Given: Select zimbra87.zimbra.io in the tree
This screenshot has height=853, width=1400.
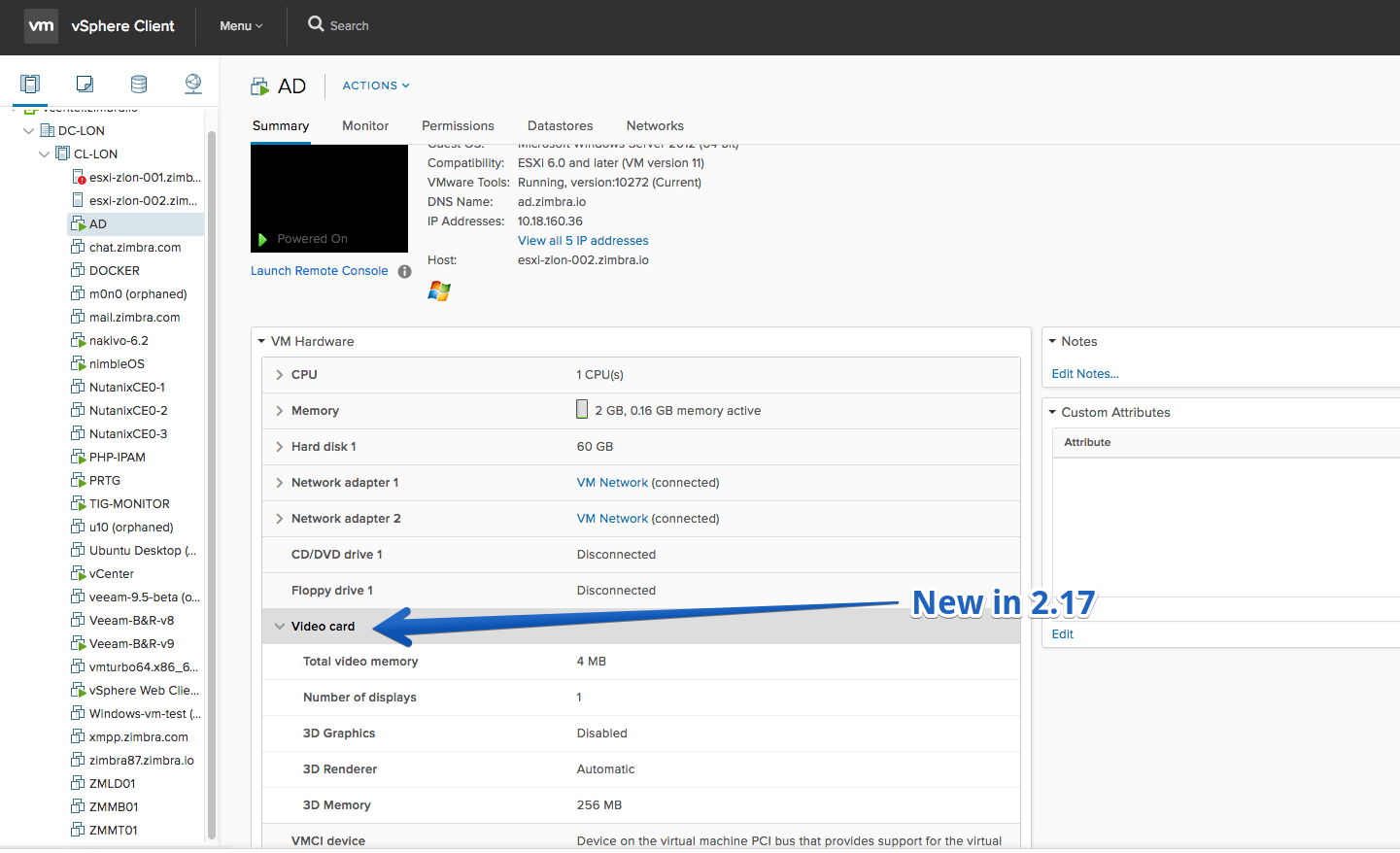Looking at the screenshot, I should (x=142, y=761).
